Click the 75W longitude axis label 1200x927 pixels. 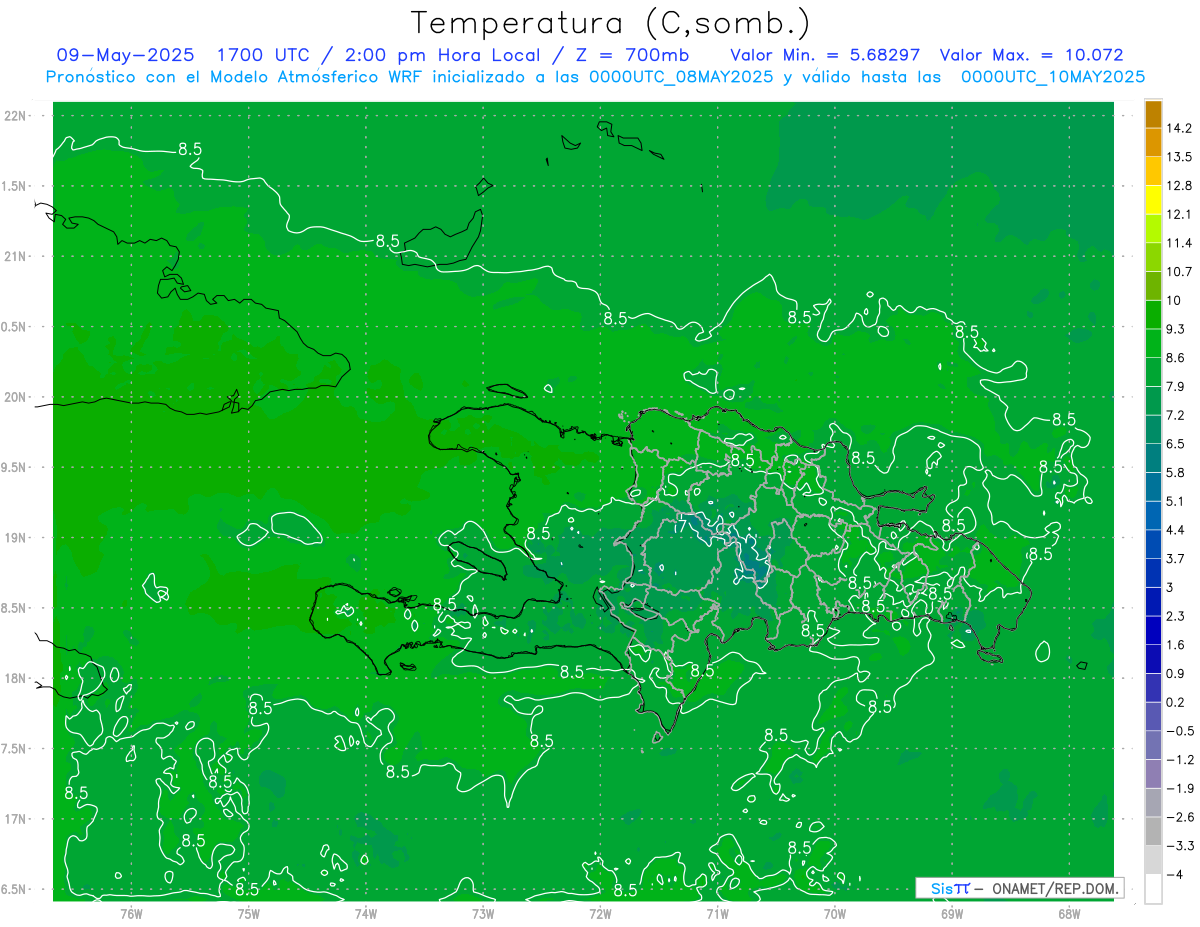click(249, 914)
